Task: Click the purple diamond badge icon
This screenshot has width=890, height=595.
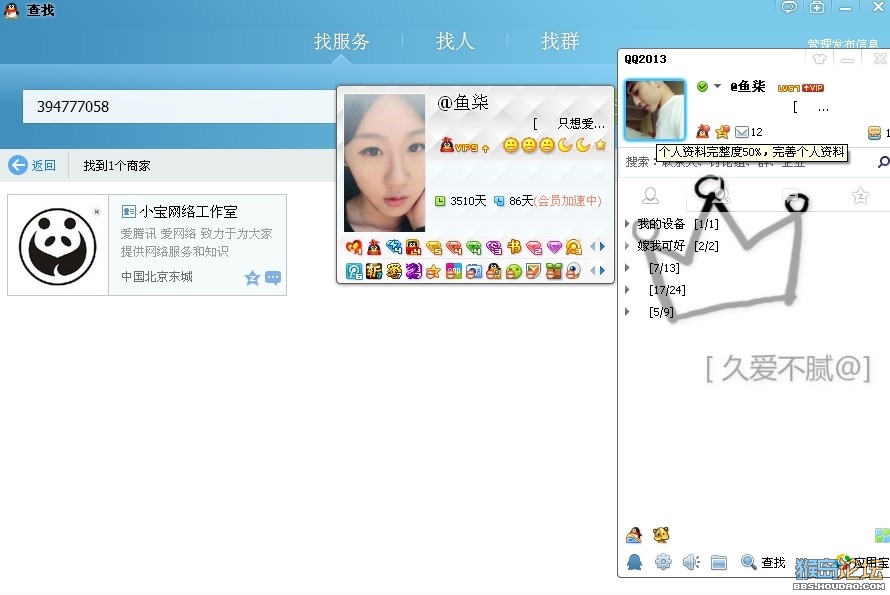Action: tap(554, 247)
